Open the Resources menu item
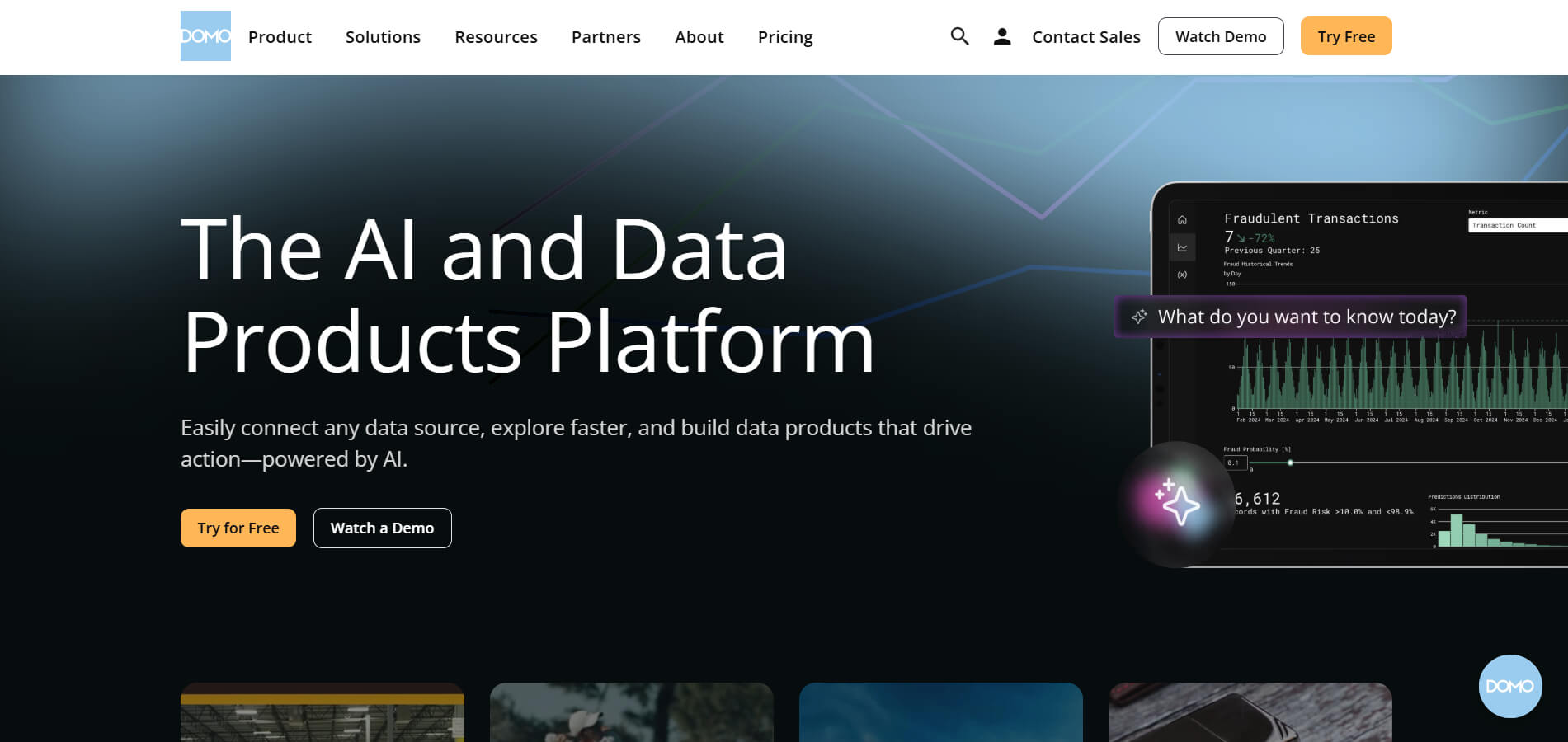The width and height of the screenshot is (1568, 742). [496, 37]
